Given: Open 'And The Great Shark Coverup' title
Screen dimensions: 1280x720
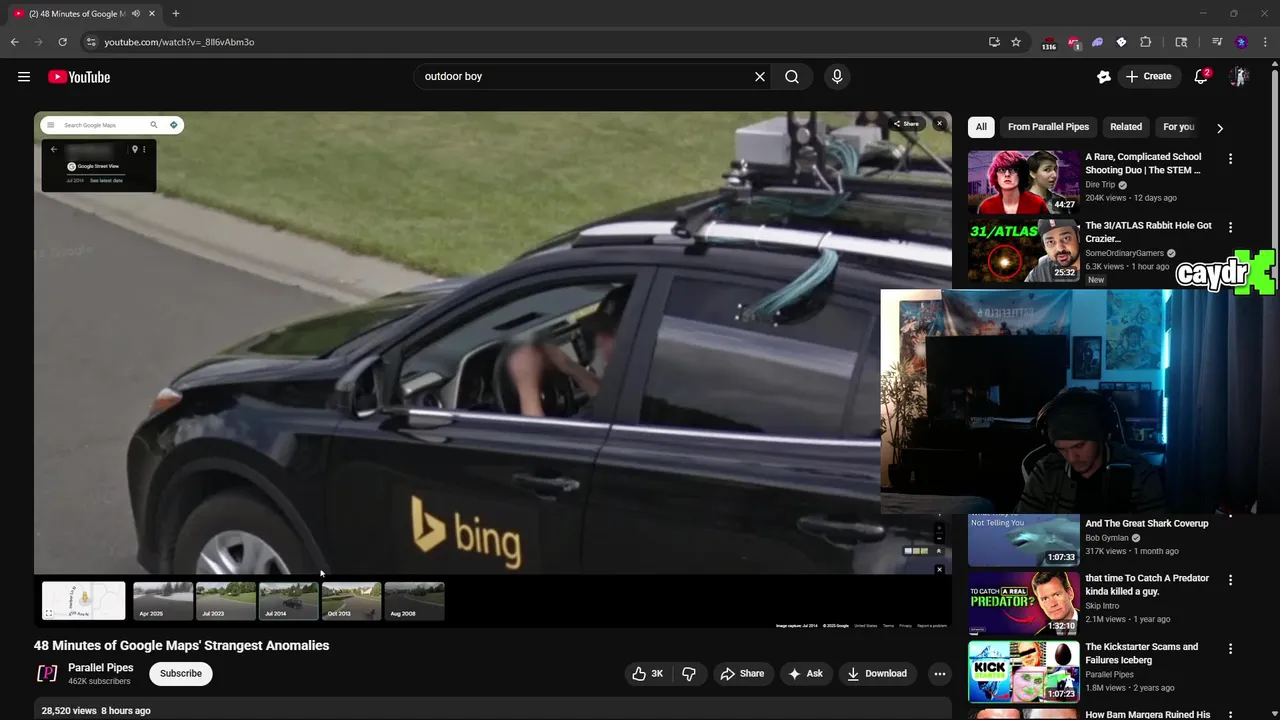Looking at the screenshot, I should click(1146, 523).
